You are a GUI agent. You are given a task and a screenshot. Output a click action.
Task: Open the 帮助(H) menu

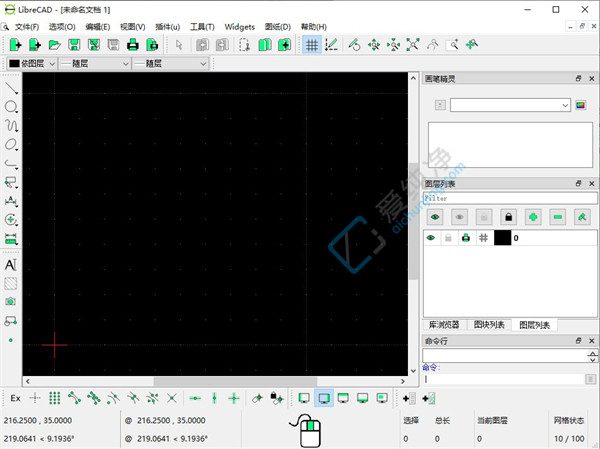tap(313, 27)
